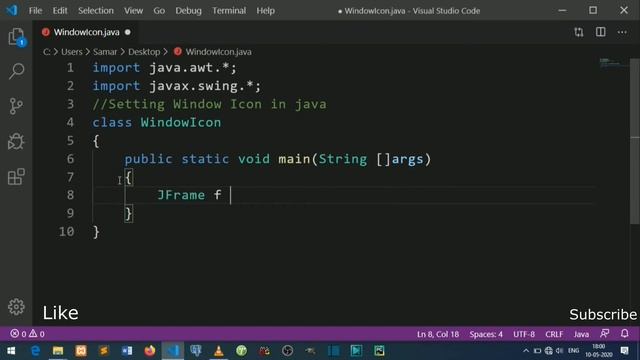The image size is (640, 360).
Task: Click import java.awt.*; on line 1
Action: click(x=164, y=68)
